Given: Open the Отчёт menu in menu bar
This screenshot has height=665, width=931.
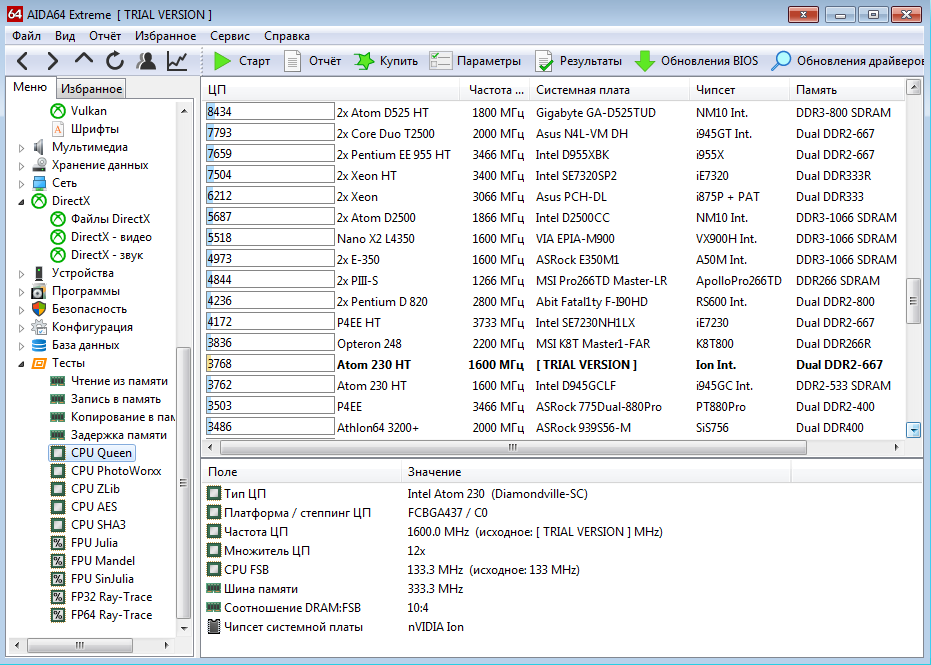Looking at the screenshot, I should point(105,36).
